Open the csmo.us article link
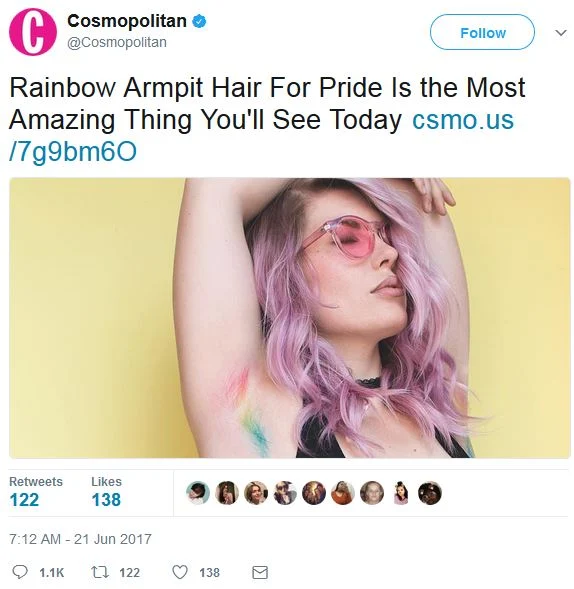Image resolution: width=574 pixels, height=589 pixels. (261, 136)
